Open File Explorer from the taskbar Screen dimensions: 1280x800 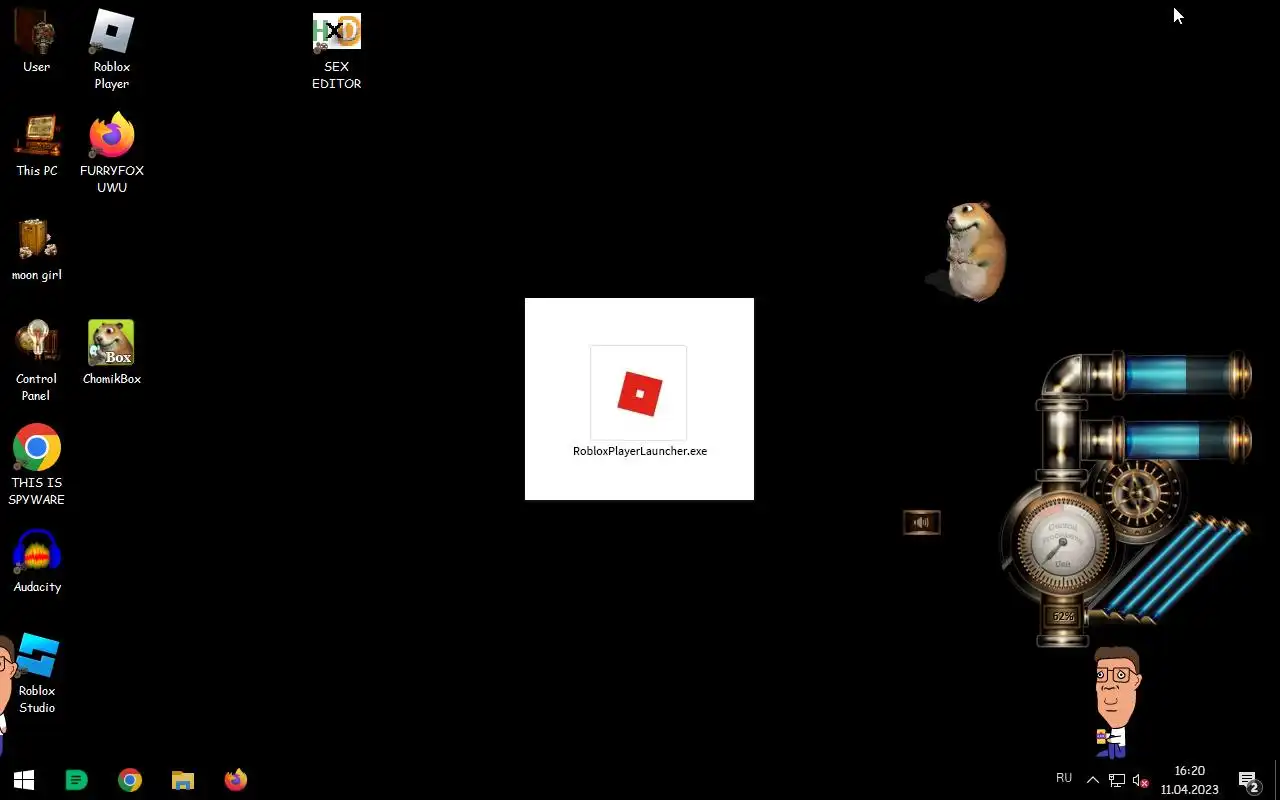pos(182,780)
